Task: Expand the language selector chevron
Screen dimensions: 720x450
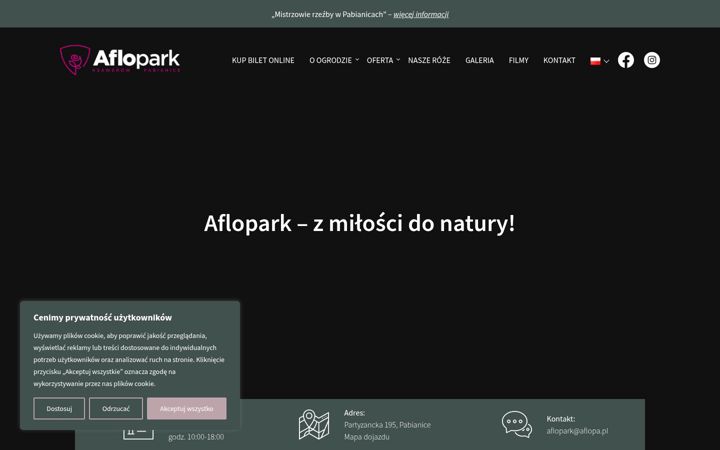Action: 606,61
